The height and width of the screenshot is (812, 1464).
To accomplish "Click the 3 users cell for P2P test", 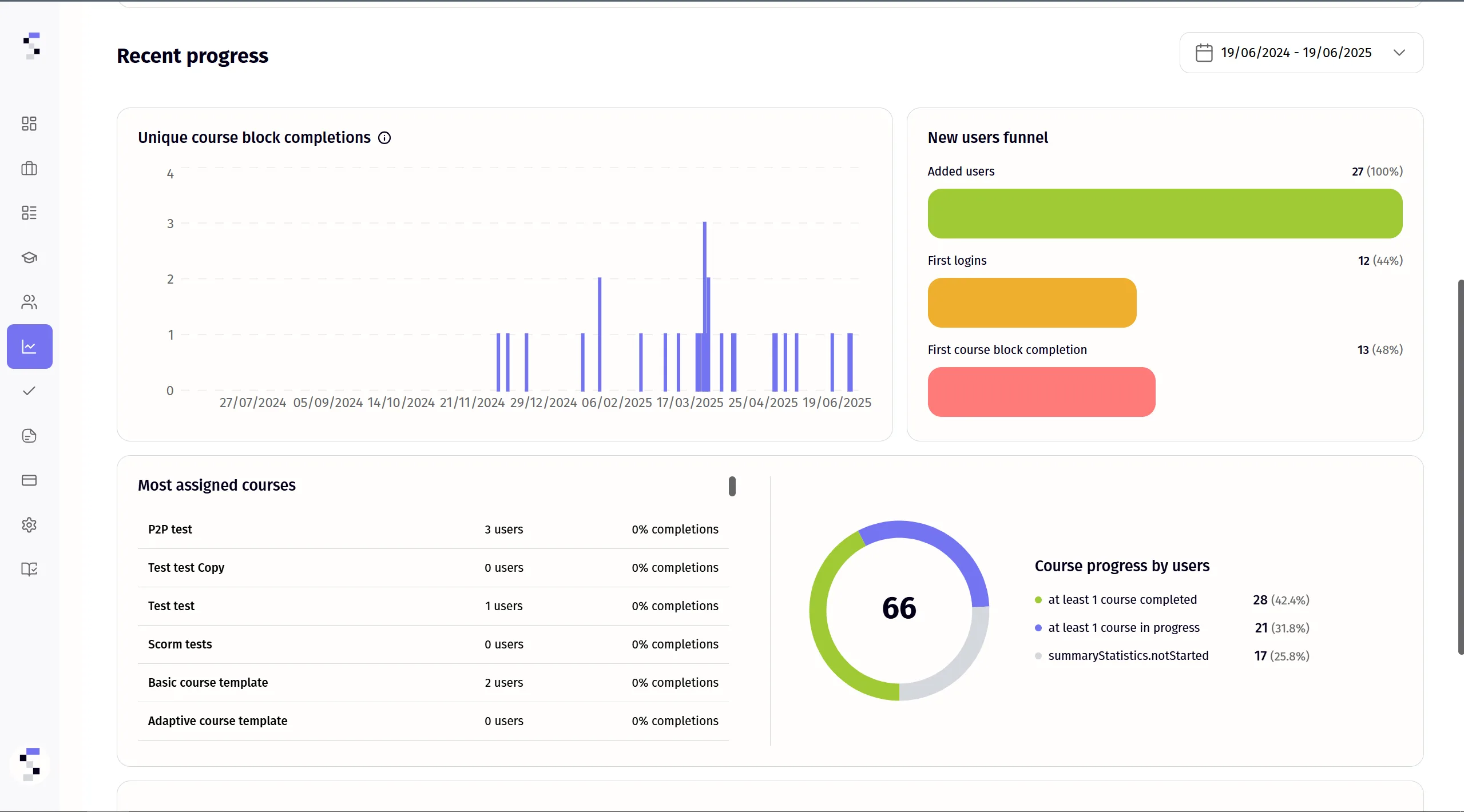I will tap(504, 530).
